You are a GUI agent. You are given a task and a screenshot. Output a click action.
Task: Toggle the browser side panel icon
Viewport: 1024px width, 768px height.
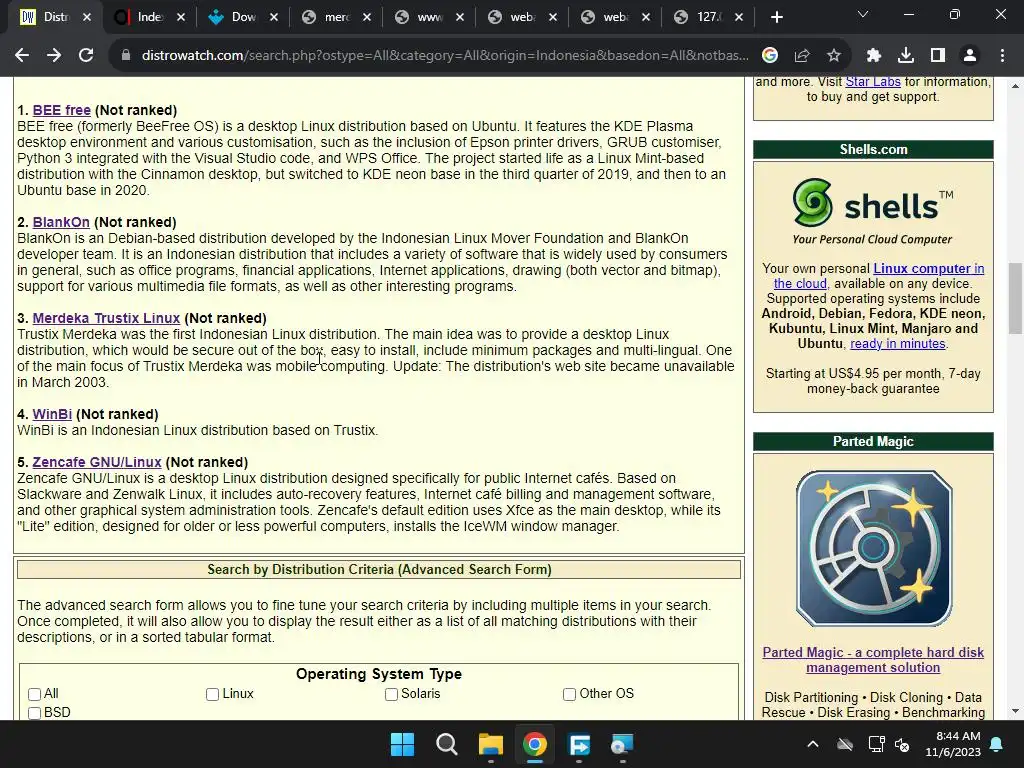pos(938,56)
